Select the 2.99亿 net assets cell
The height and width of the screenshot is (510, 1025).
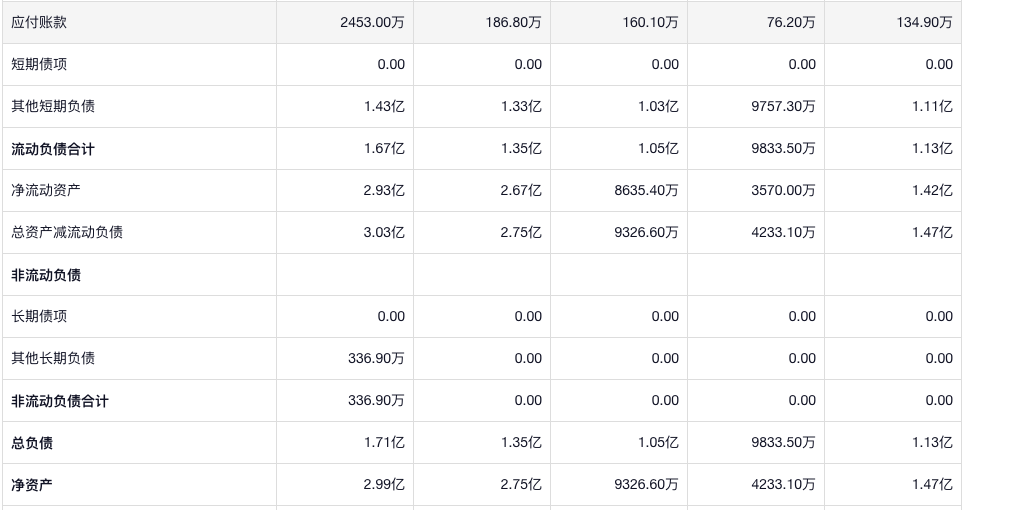point(384,484)
